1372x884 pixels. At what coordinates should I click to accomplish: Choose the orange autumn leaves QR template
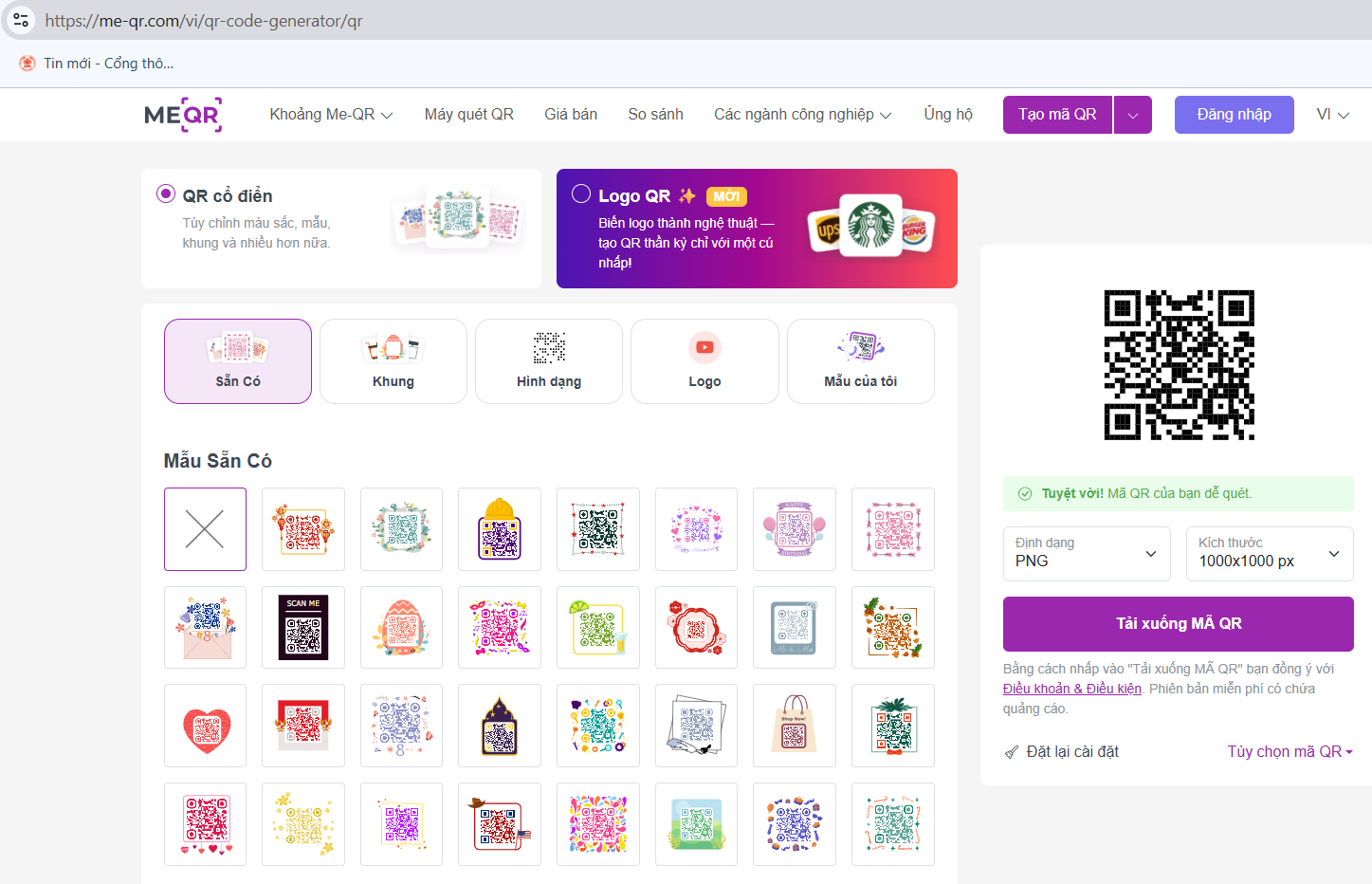coord(893,628)
